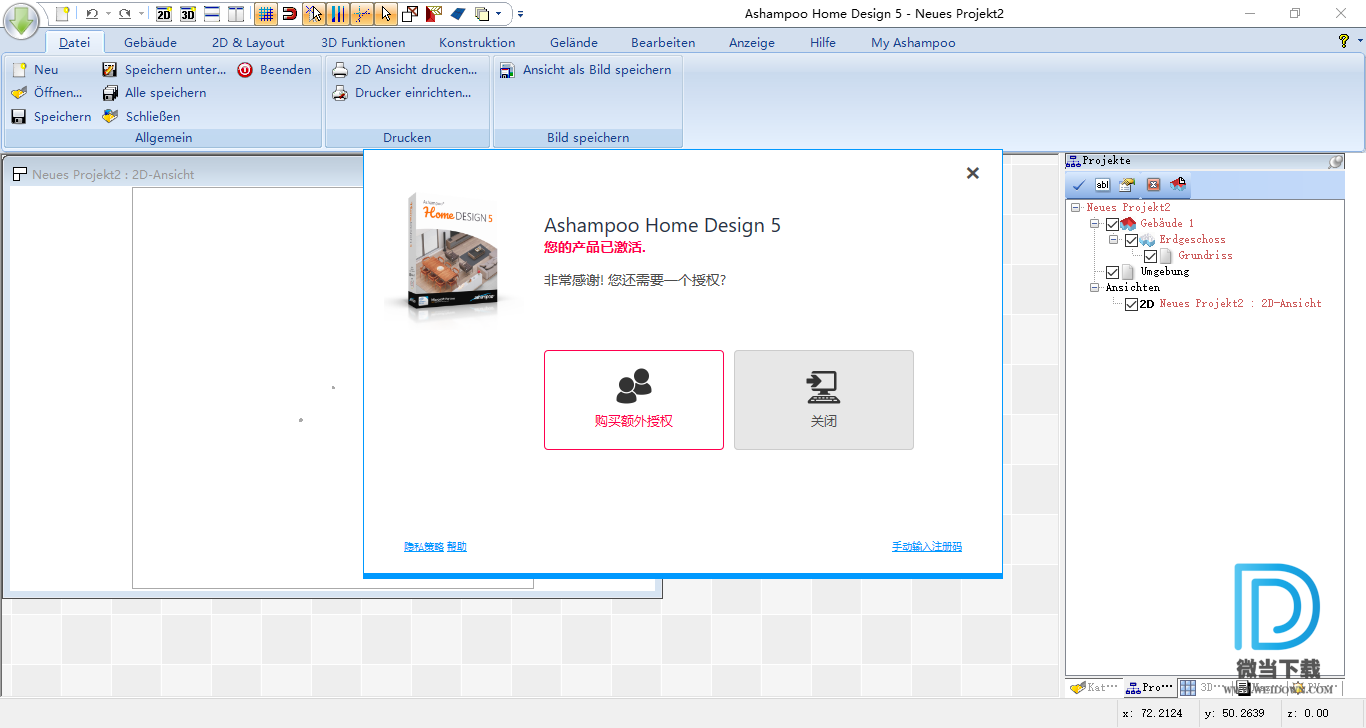Collapse the Erdgeschoss tree node
Viewport: 1366px width, 728px height.
pos(1114,240)
